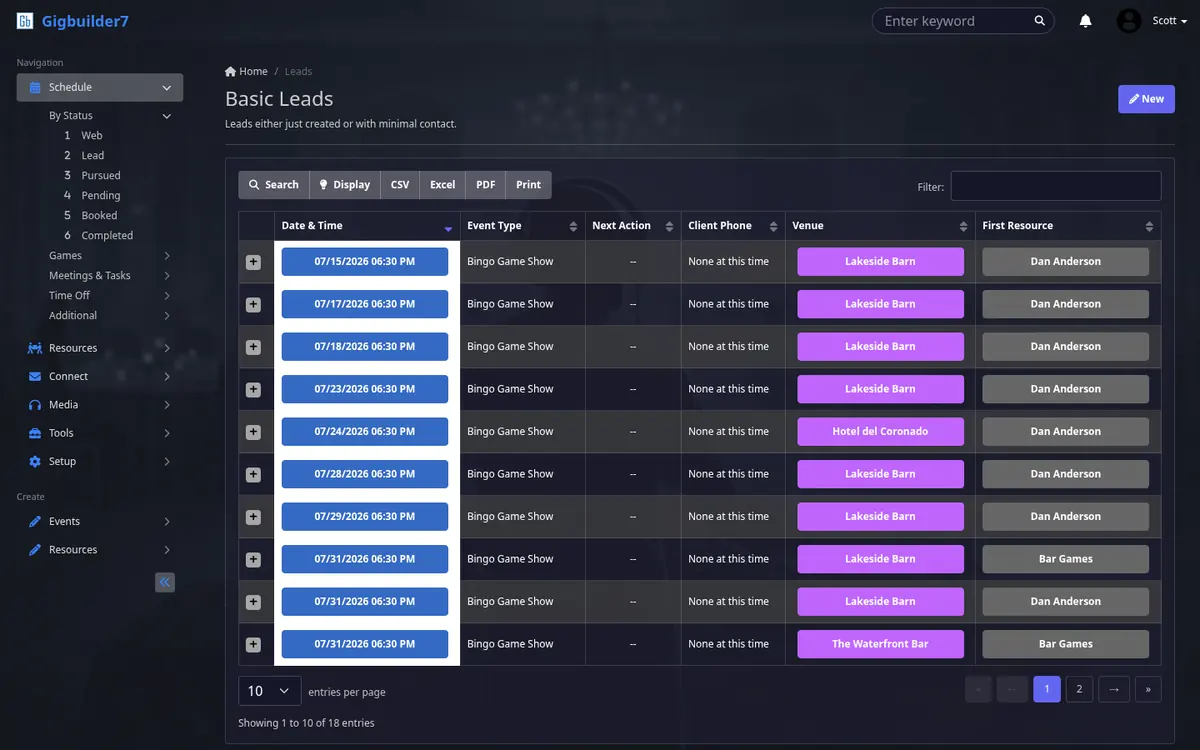Click Bar Games resource in The Waterfront Bar row
1200x750 pixels.
click(x=1065, y=644)
